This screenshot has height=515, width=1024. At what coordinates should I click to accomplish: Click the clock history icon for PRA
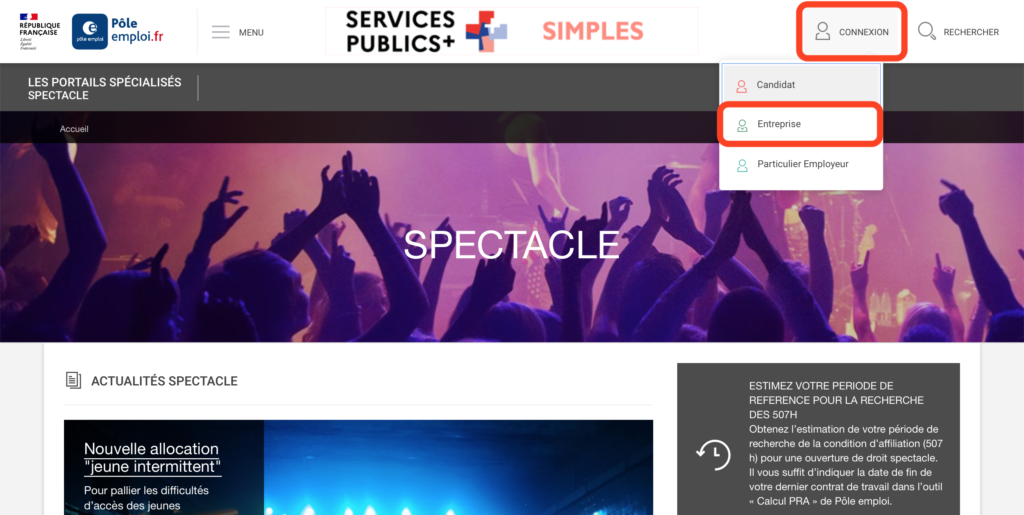tap(713, 454)
